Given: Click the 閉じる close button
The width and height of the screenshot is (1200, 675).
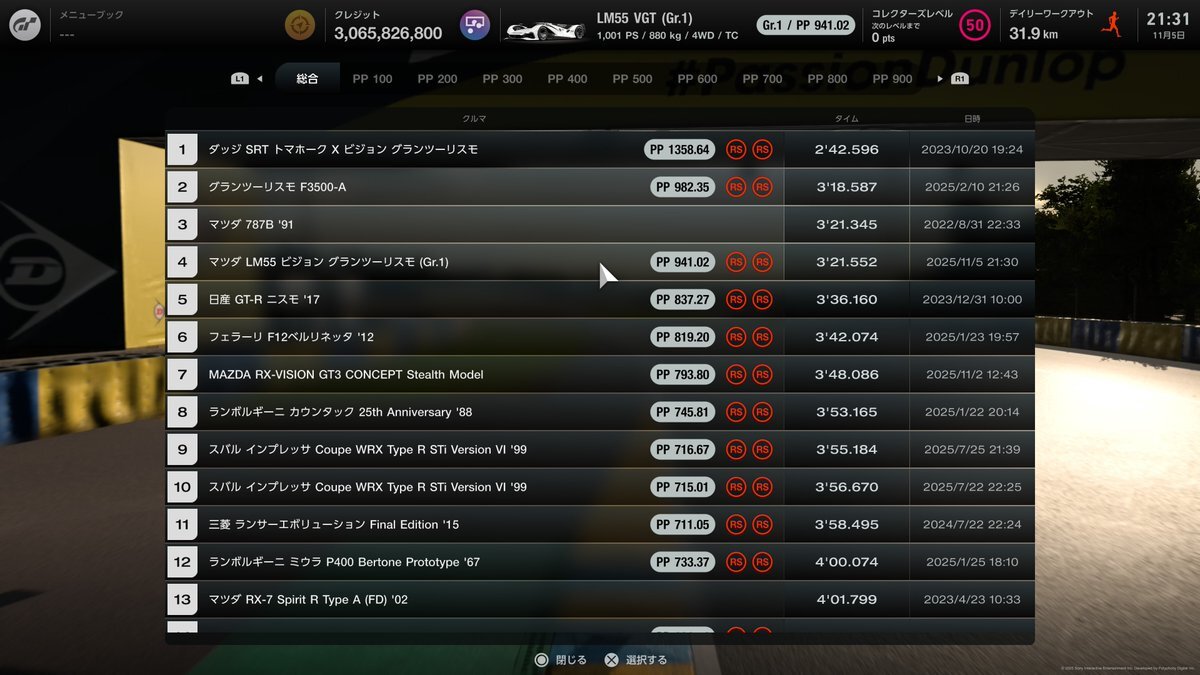Looking at the screenshot, I should [x=561, y=660].
